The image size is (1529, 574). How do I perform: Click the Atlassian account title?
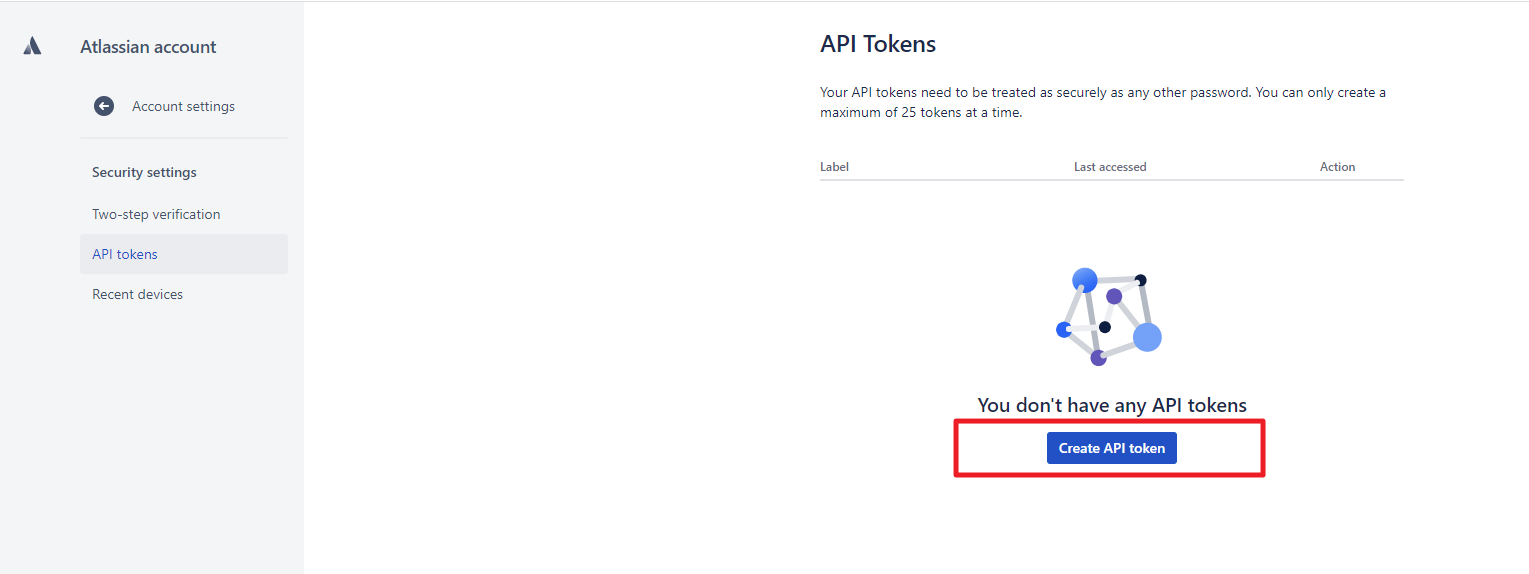[x=148, y=47]
